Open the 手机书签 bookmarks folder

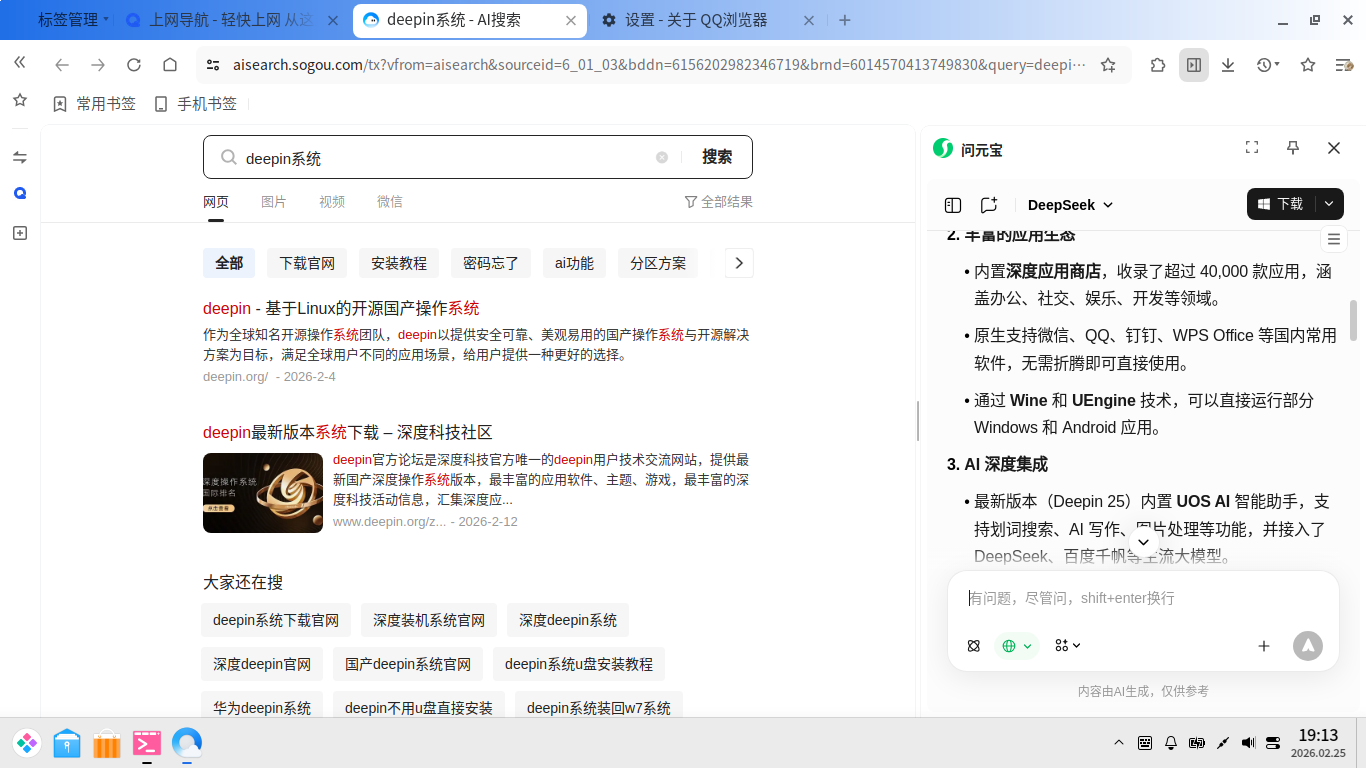coord(196,104)
